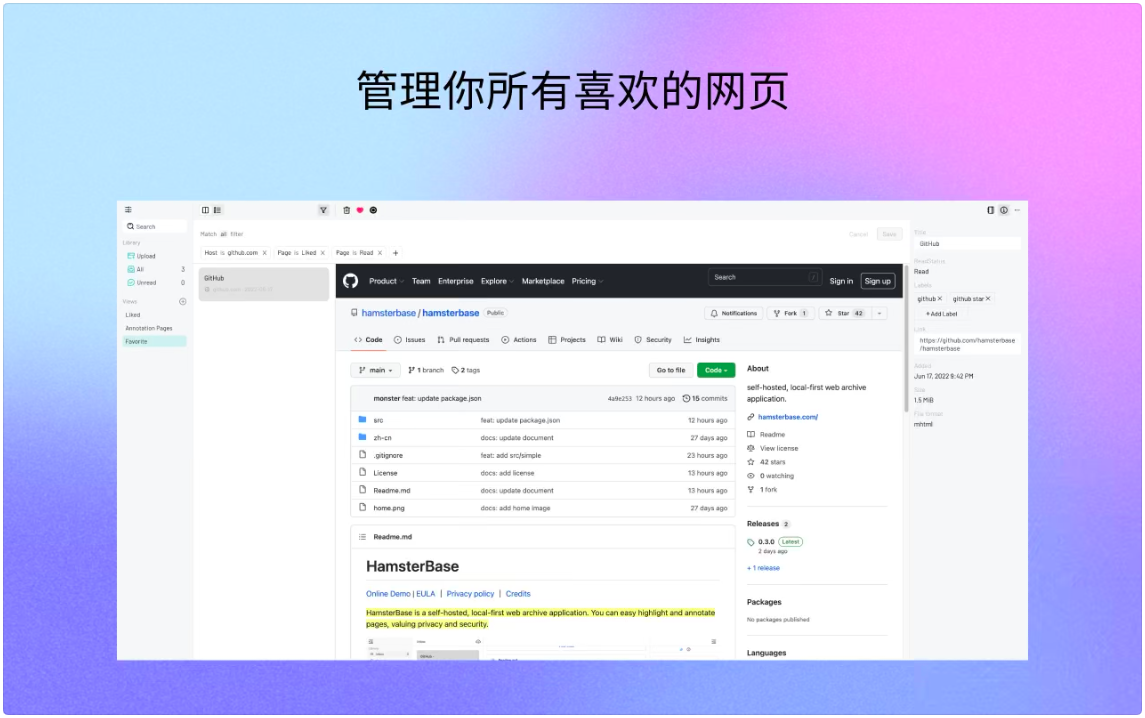Toggle the read status circle icon
The image size is (1145, 718).
(373, 210)
